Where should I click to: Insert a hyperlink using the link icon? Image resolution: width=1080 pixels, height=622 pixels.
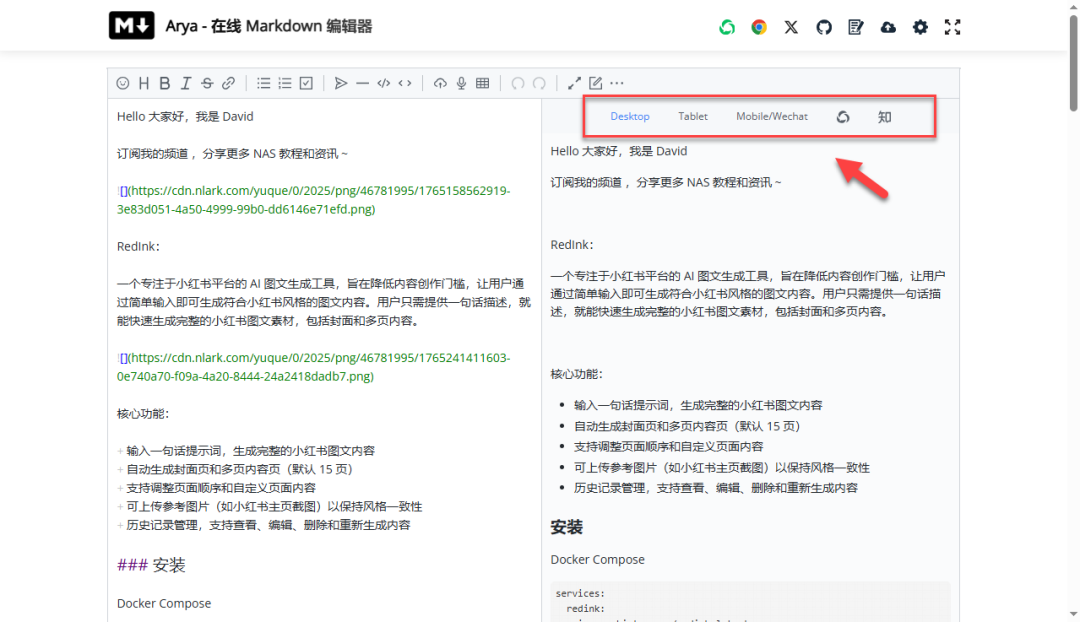point(229,83)
